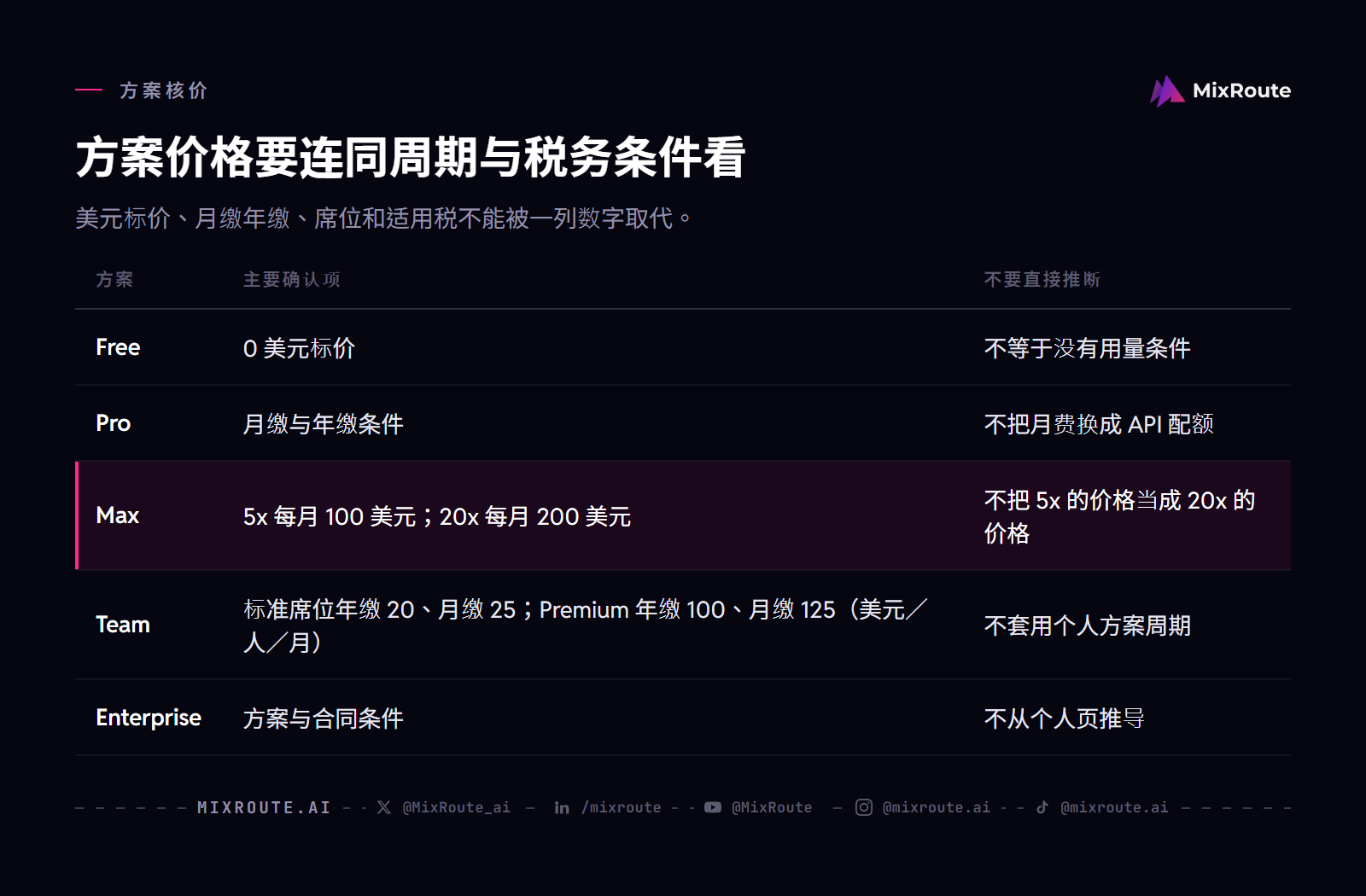Click the Team pricing cell 标准席位年缴 20
This screenshot has width=1366, height=896.
[586, 625]
